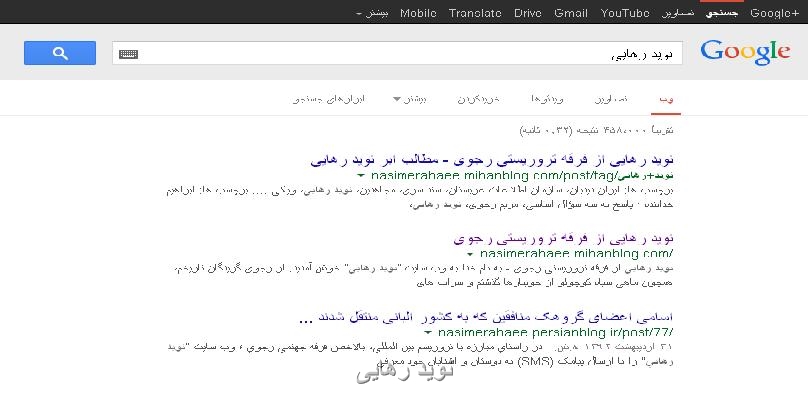The height and width of the screenshot is (395, 809).
Task: Open Google+ in the top bar
Action: (x=774, y=13)
